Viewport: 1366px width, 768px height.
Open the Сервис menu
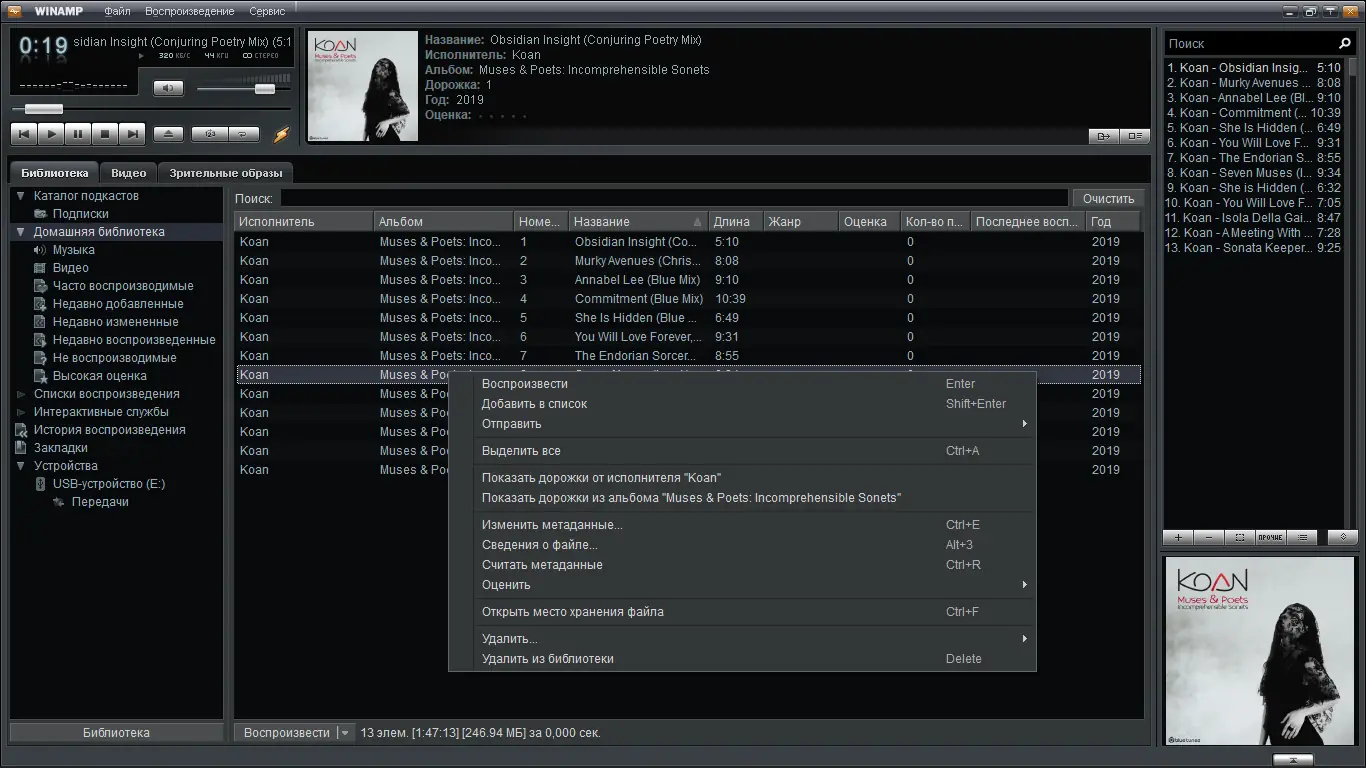click(x=267, y=11)
